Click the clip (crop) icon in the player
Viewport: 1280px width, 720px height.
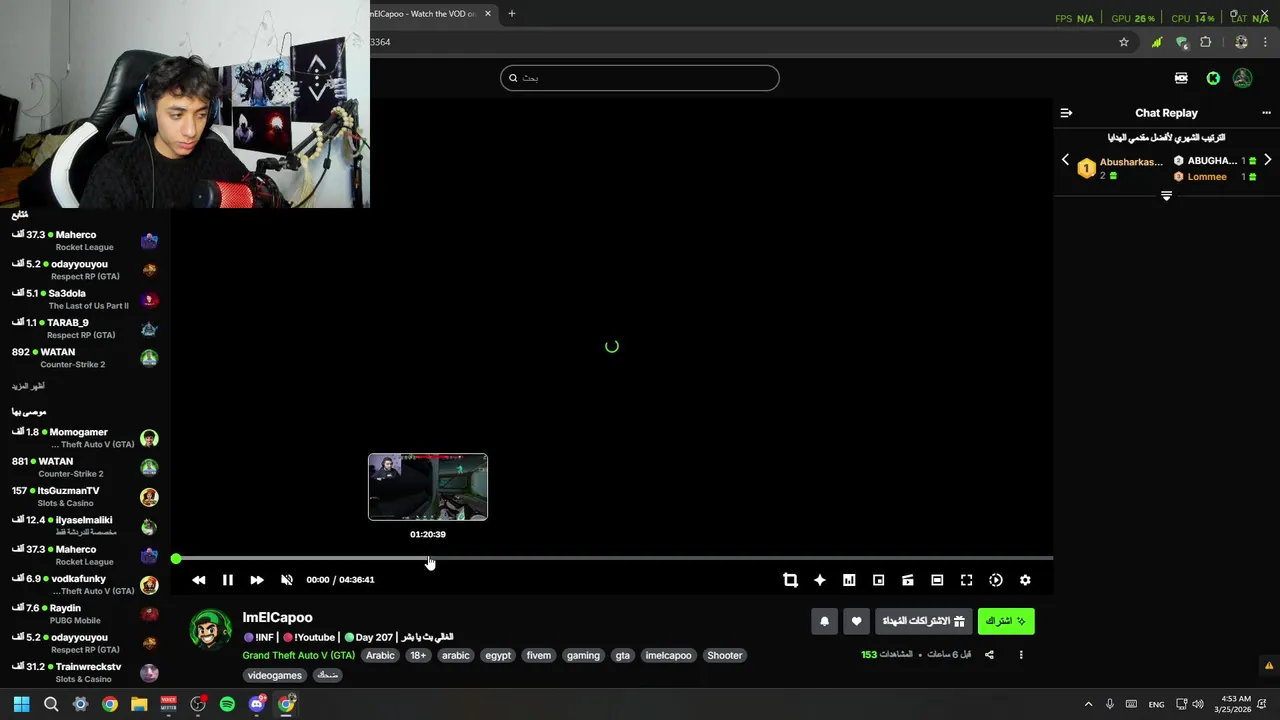[790, 580]
